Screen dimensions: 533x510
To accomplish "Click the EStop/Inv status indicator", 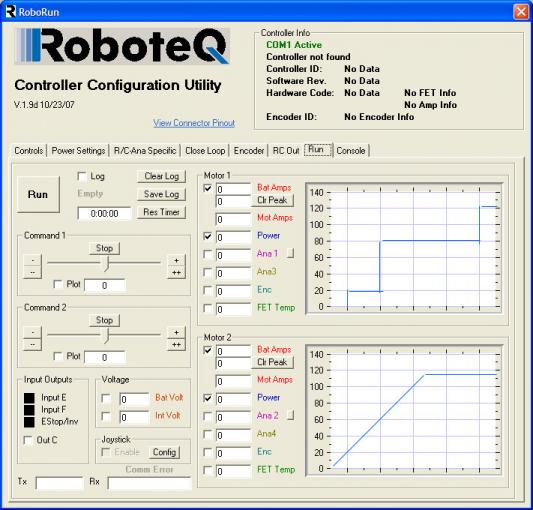I will point(29,422).
